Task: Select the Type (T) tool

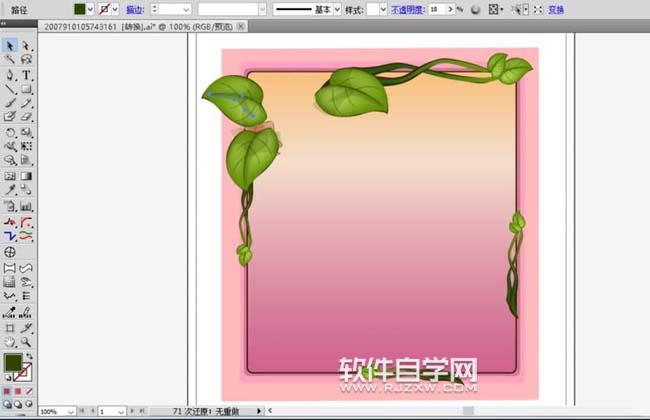Action: click(x=26, y=75)
